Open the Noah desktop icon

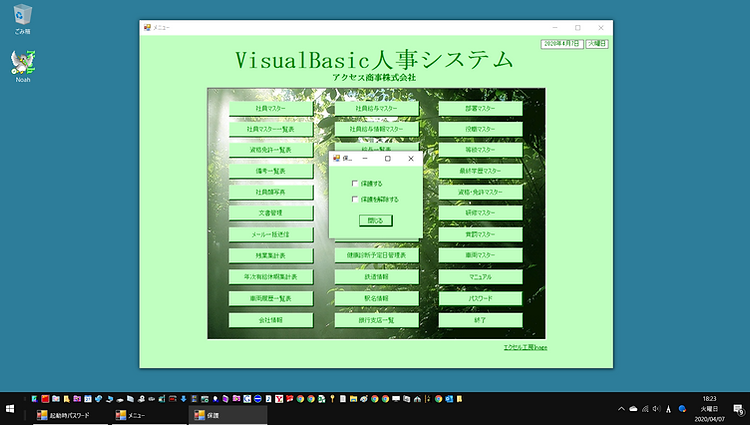(22, 66)
